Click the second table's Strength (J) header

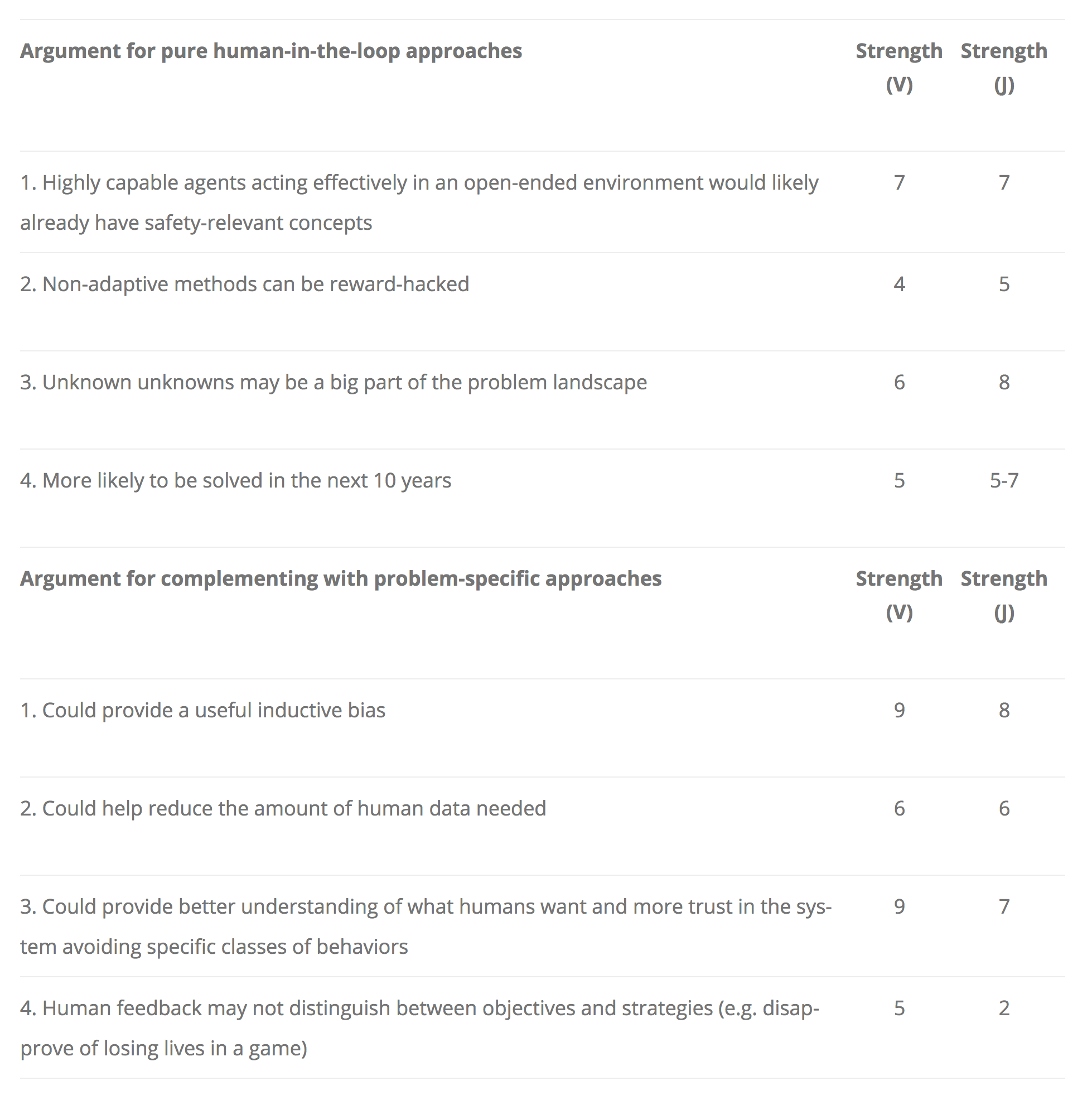[1003, 595]
